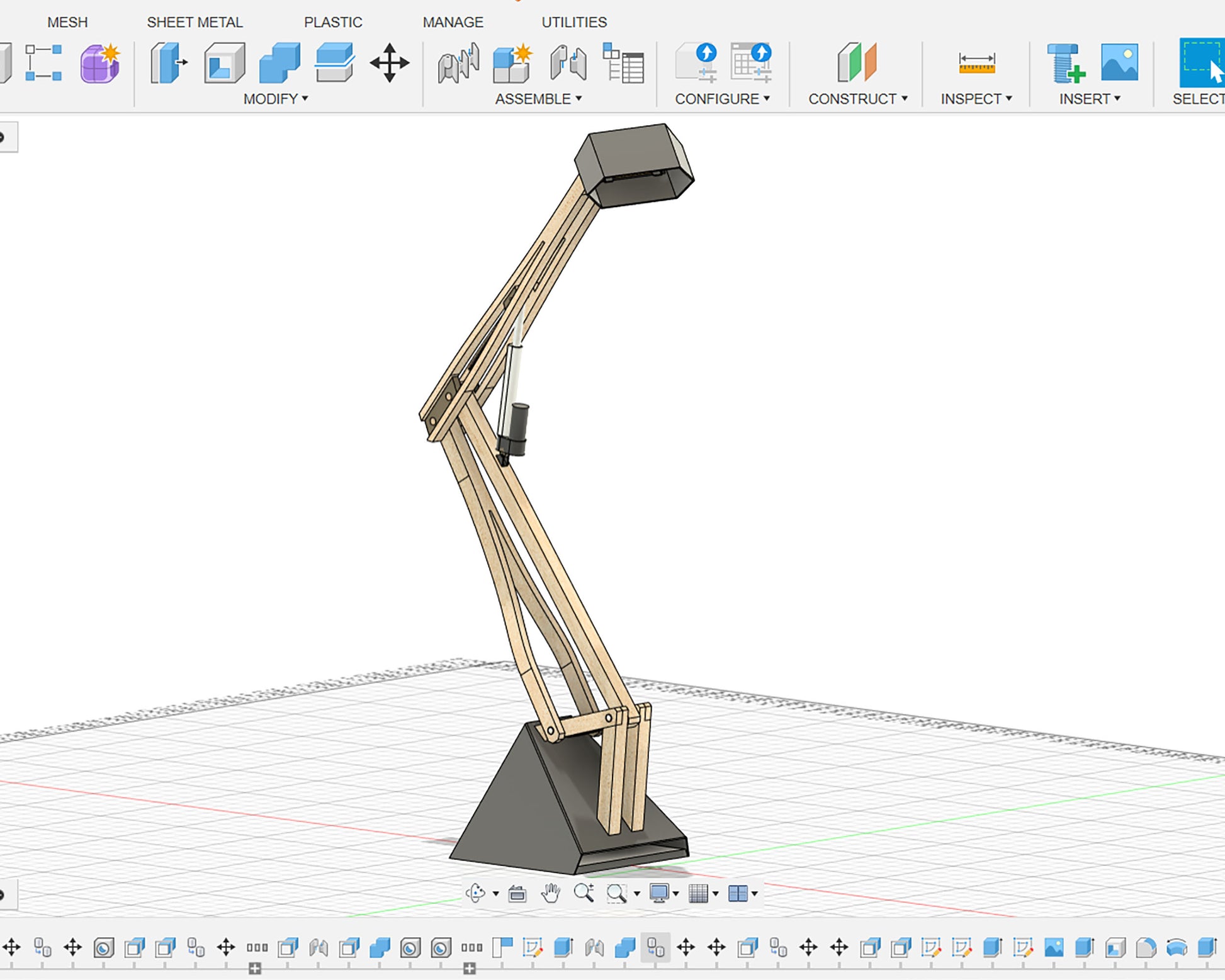Switch to the SHEET METAL tab
The image size is (1225, 980).
pos(195,22)
